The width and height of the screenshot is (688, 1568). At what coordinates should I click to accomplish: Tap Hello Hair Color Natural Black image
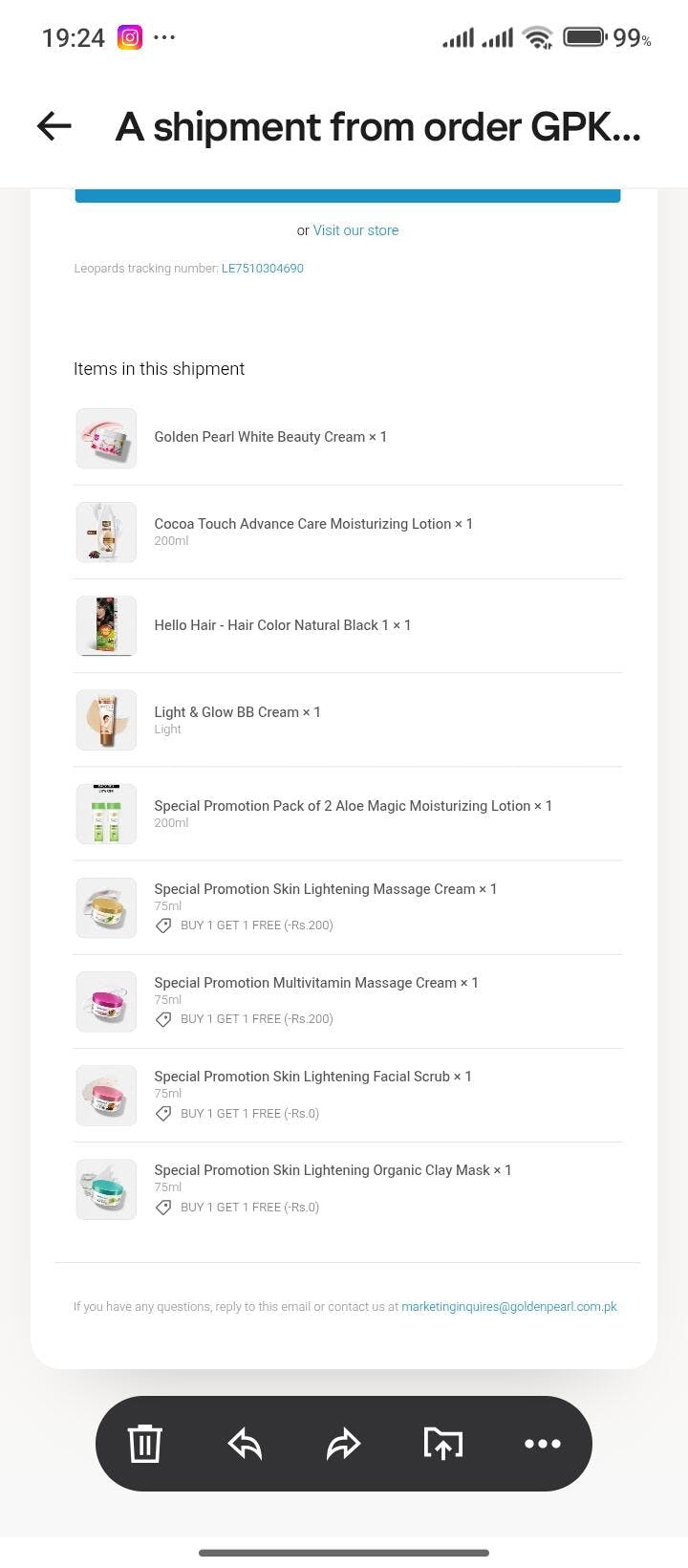click(x=106, y=625)
